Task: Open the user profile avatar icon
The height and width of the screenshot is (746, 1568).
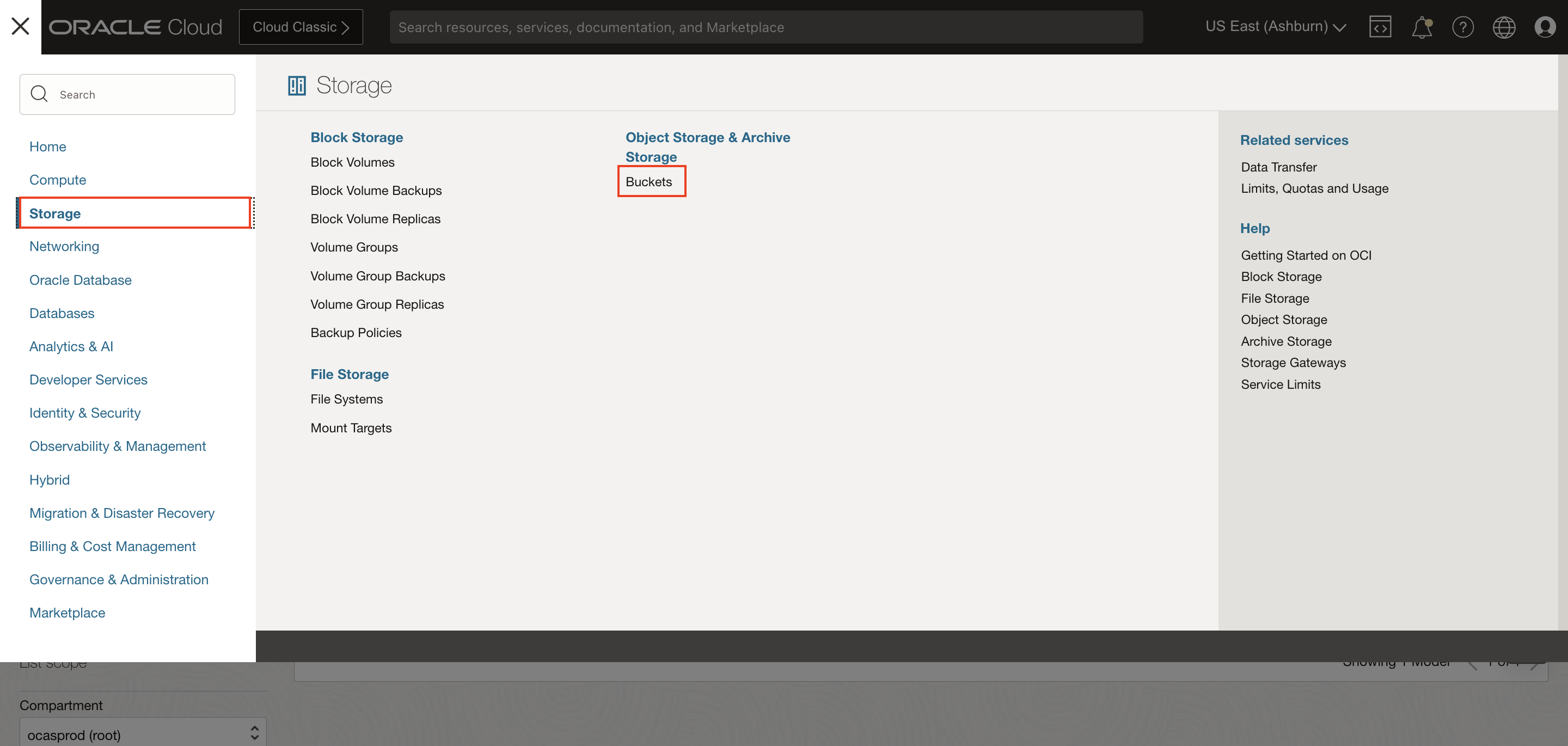Action: point(1545,27)
